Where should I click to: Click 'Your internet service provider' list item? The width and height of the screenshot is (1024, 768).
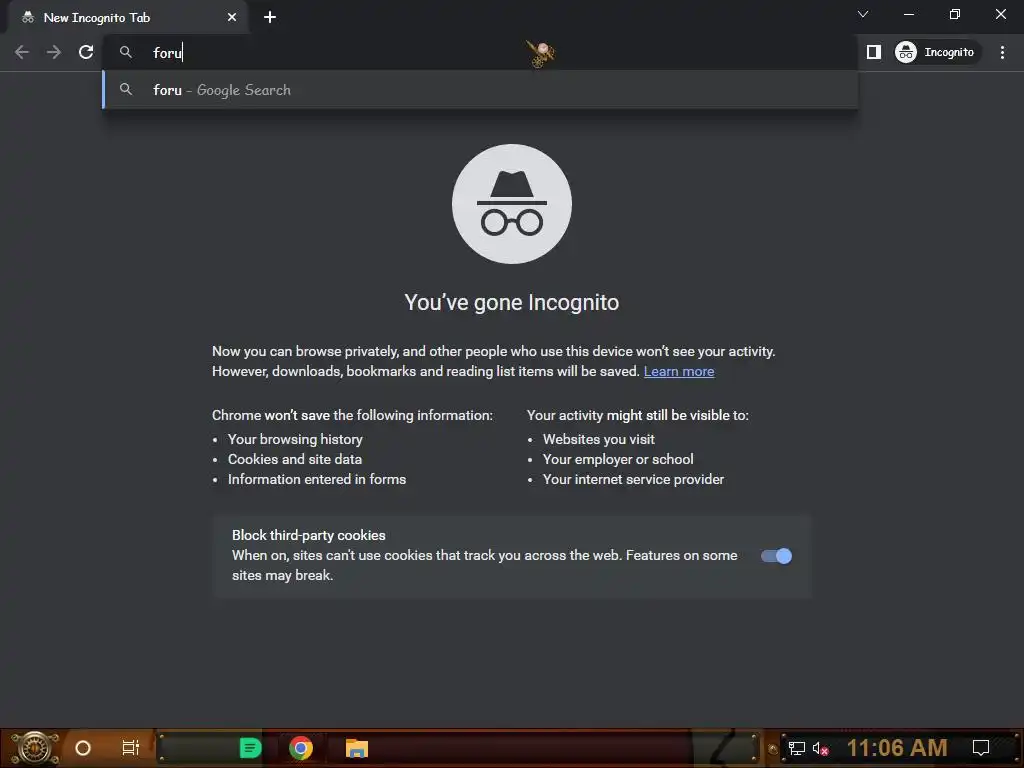(633, 479)
